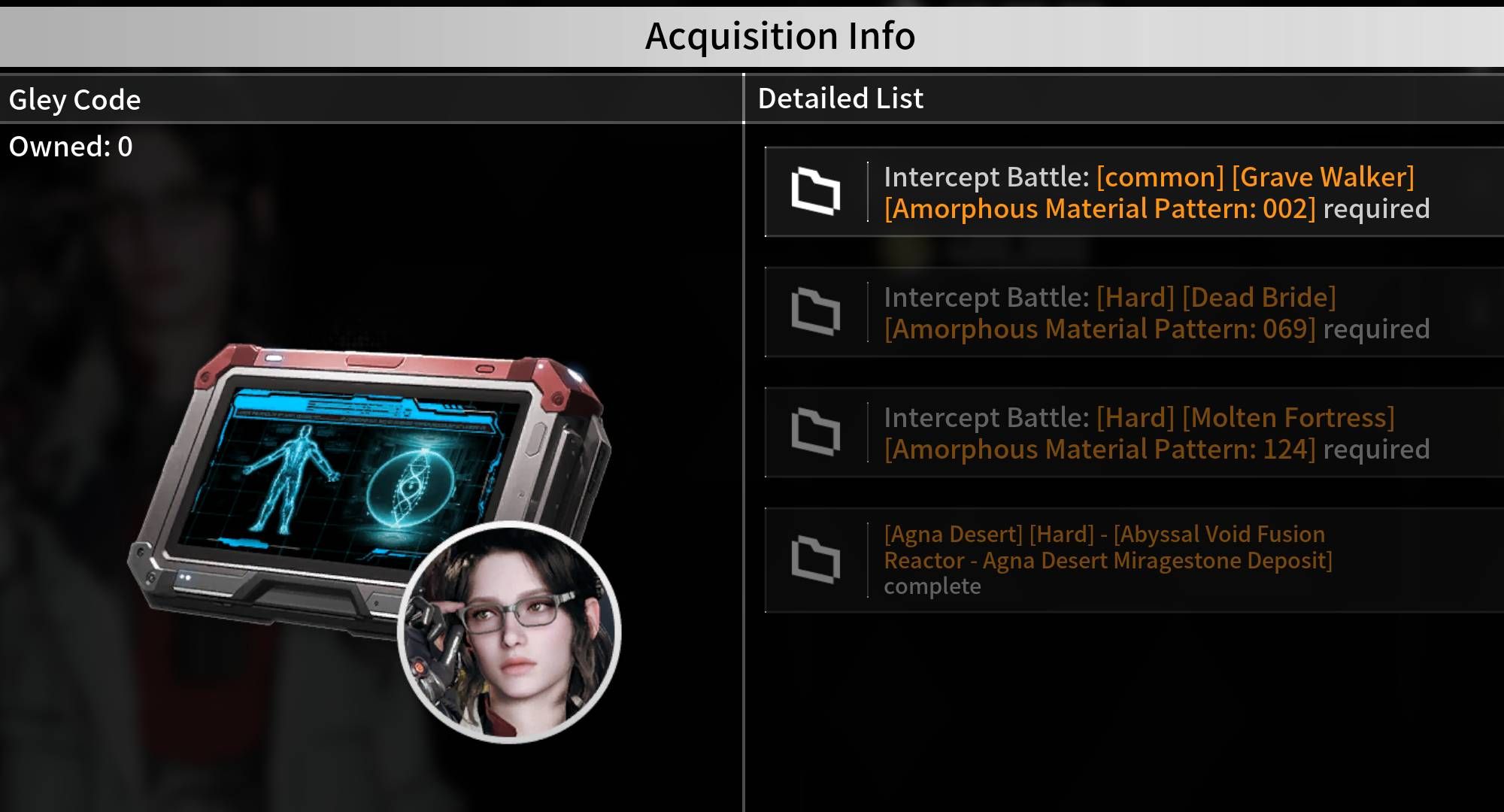This screenshot has height=812, width=1504.
Task: Click the Detailed List header
Action: click(840, 98)
